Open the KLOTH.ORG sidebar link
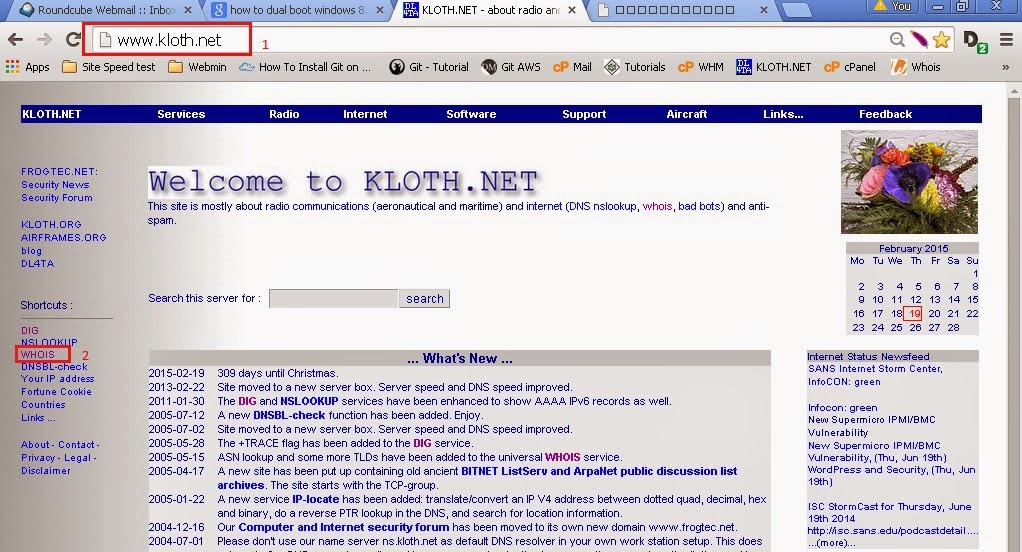This screenshot has height=552, width=1022. [x=51, y=224]
